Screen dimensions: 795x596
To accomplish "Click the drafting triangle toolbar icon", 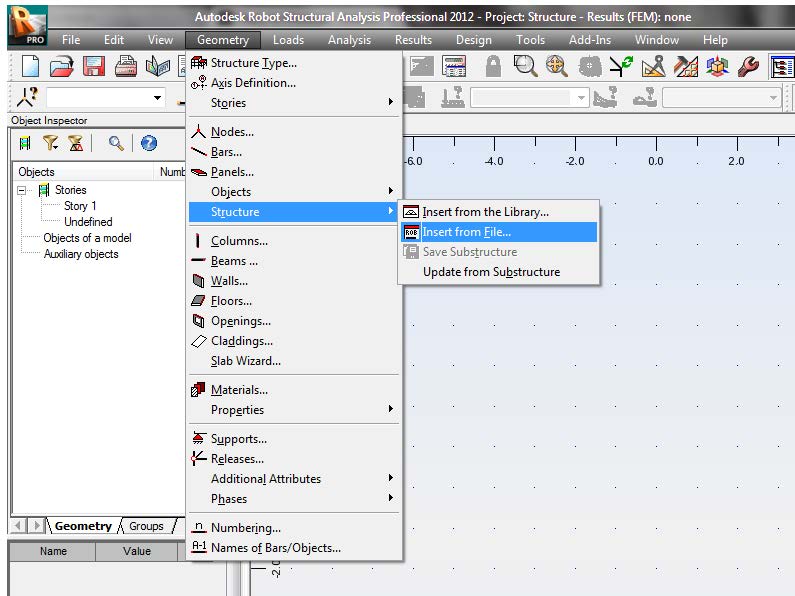I will pyautogui.click(x=654, y=66).
